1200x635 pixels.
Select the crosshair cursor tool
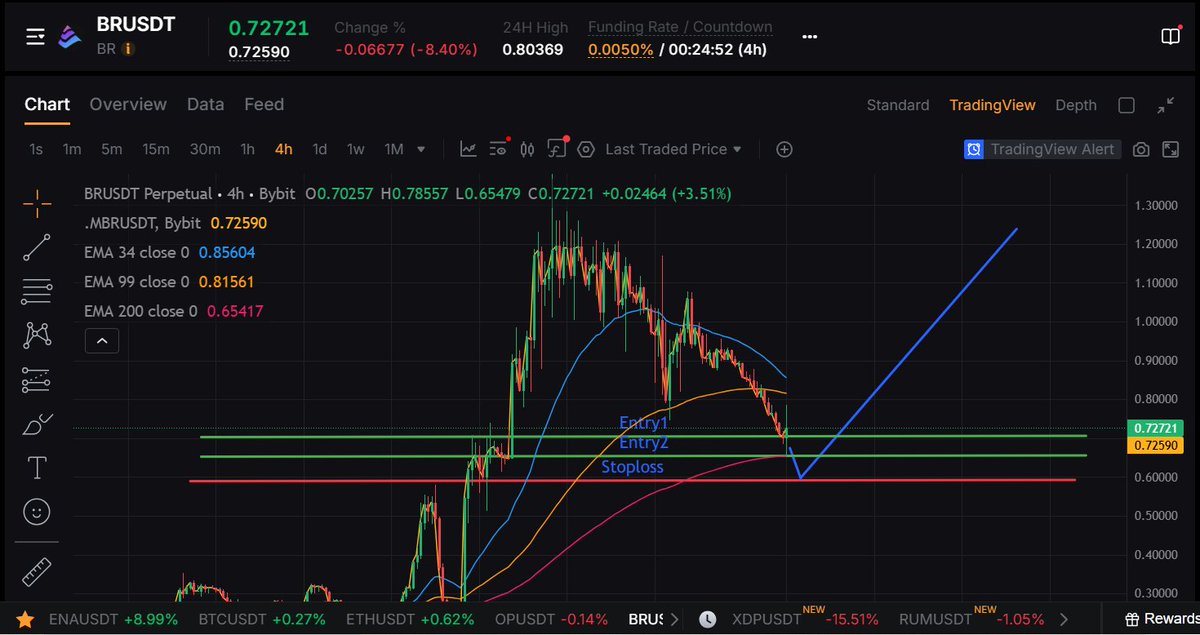[37, 204]
